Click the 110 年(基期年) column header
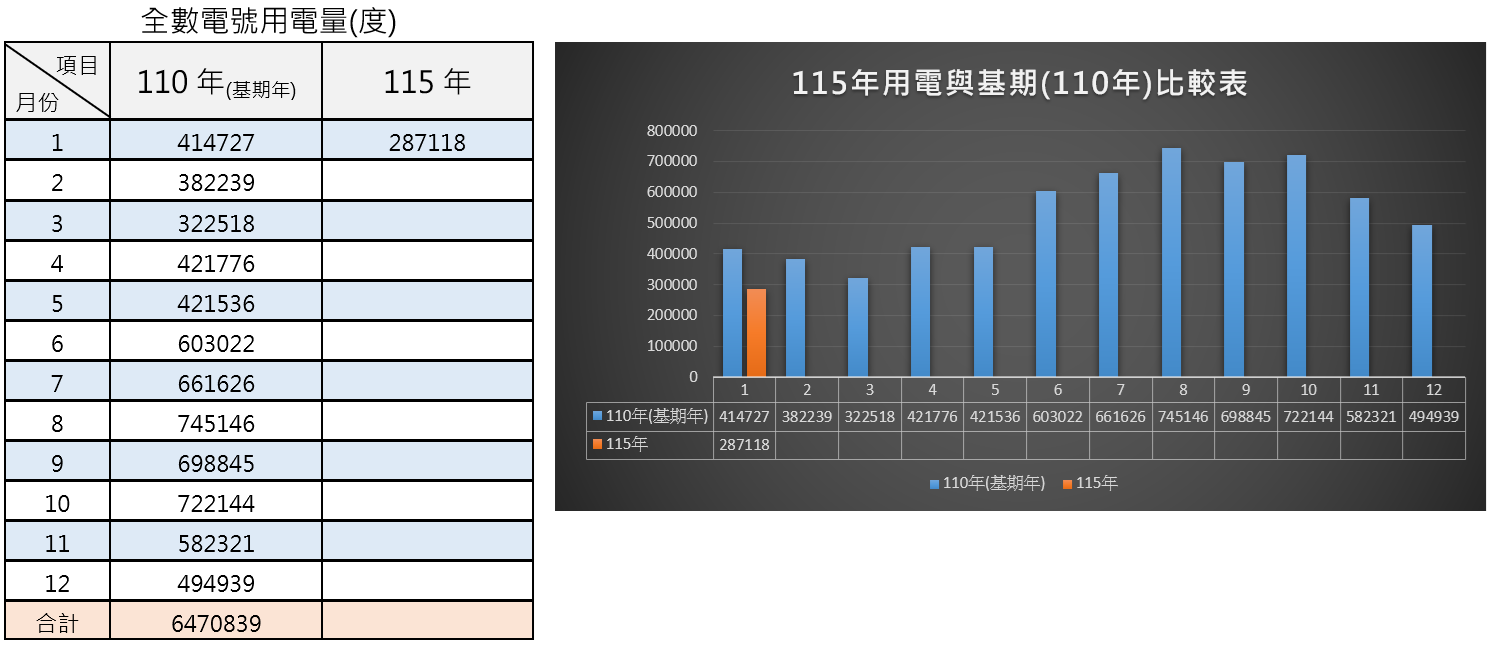The image size is (1490, 645). pos(215,80)
